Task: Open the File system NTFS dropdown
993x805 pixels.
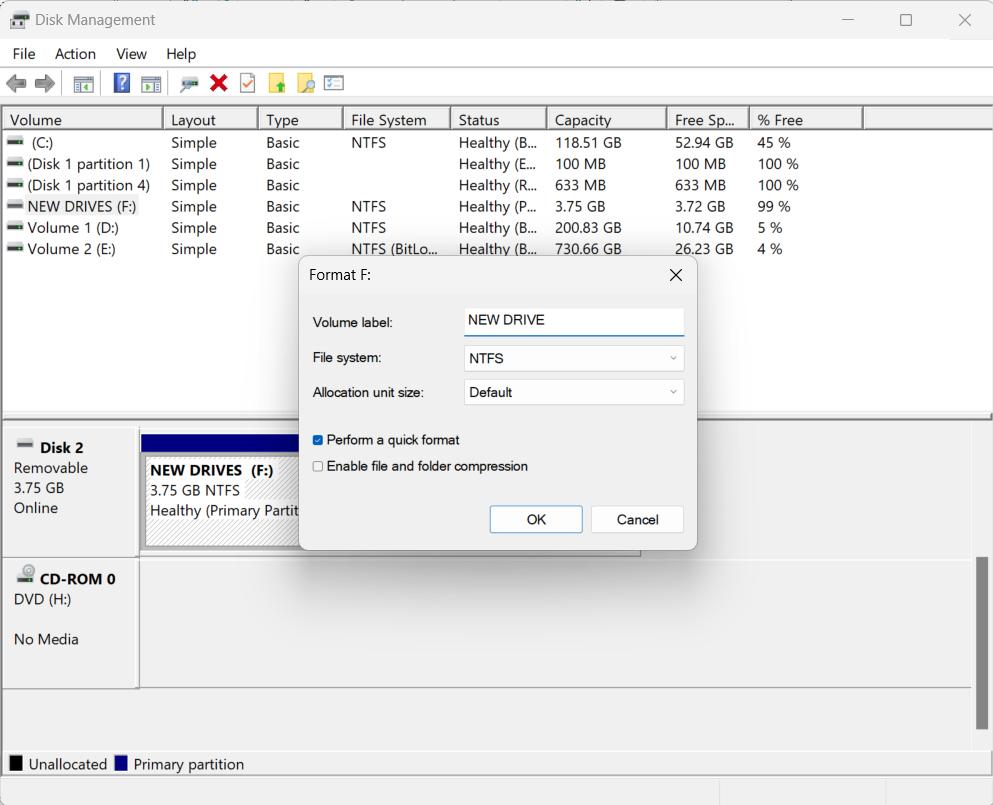Action: [x=574, y=358]
